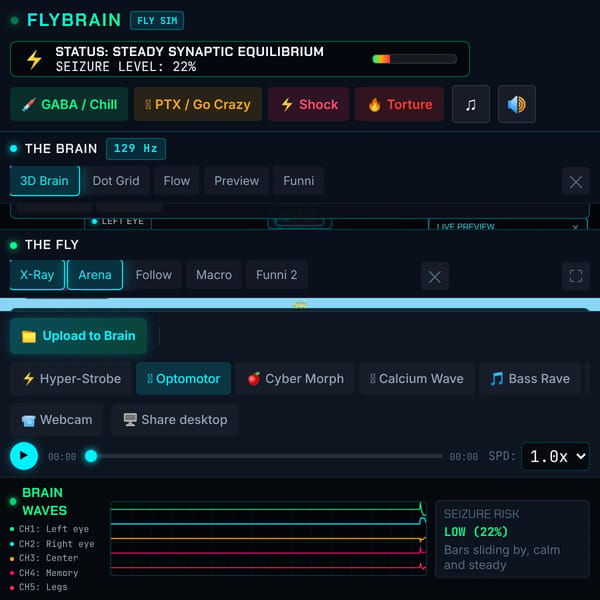Click the music note icon button
This screenshot has height=600, width=600.
(x=471, y=104)
